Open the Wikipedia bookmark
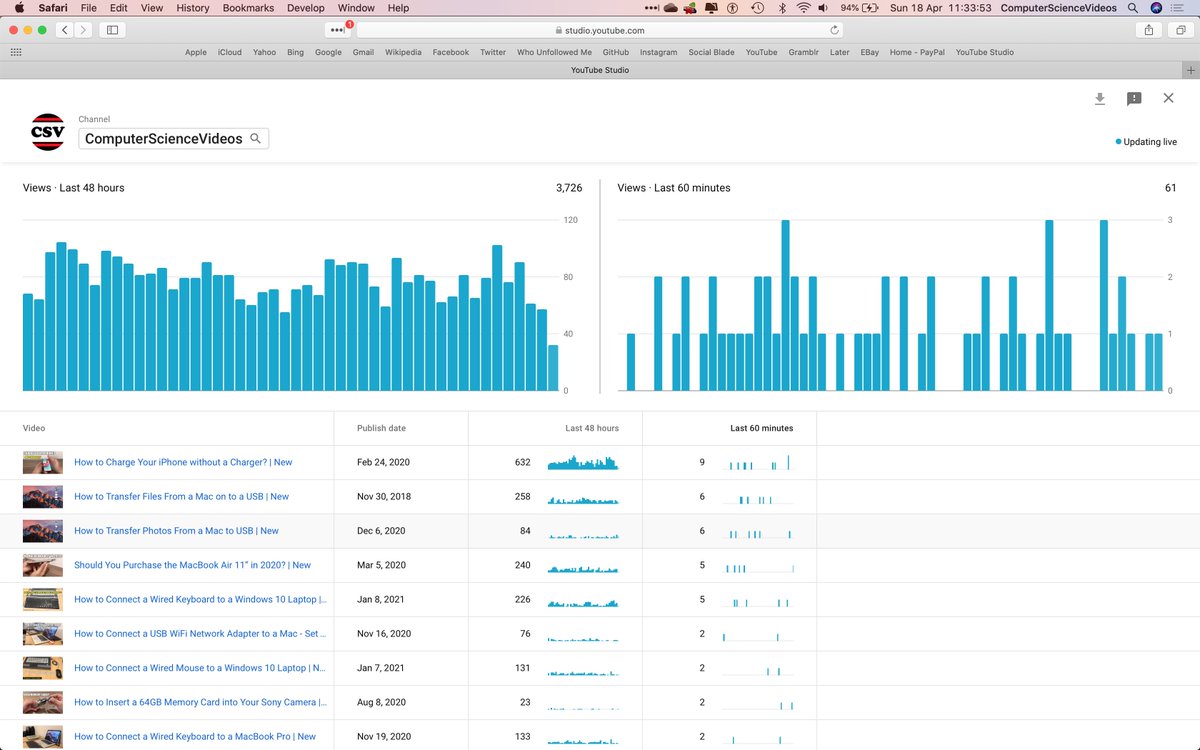 [403, 52]
